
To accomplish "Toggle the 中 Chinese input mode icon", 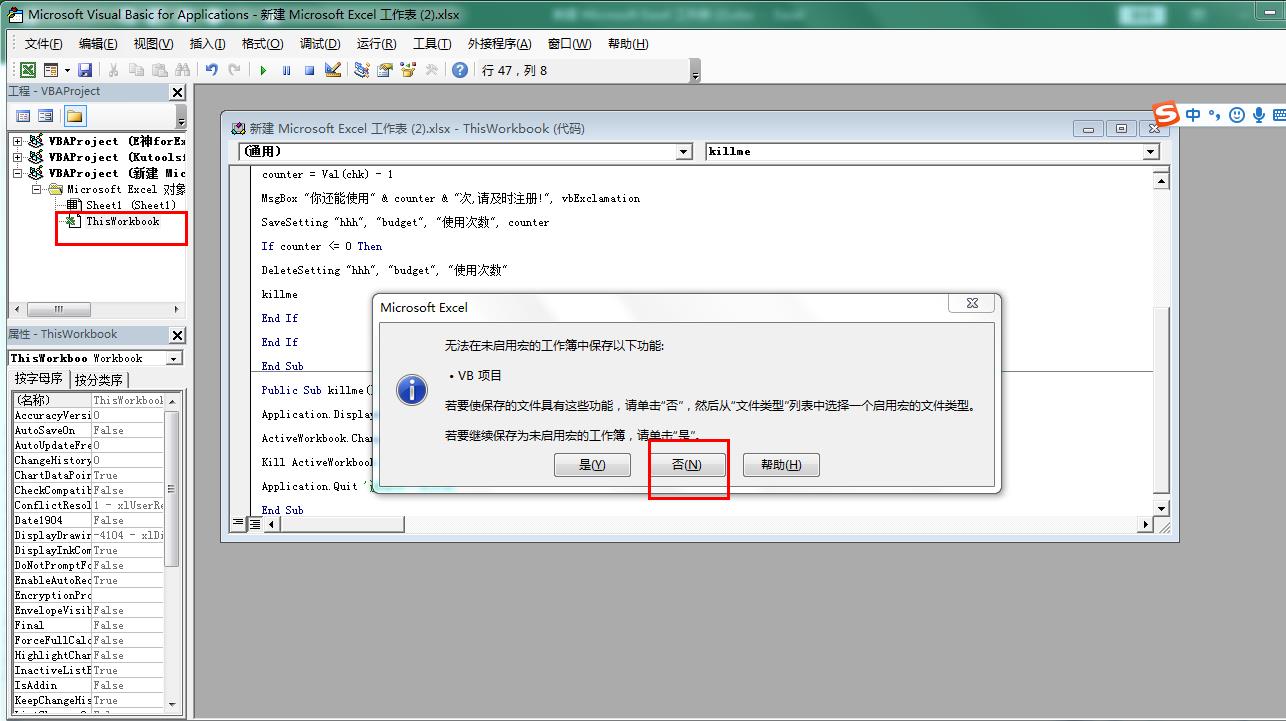I will click(x=1193, y=115).
